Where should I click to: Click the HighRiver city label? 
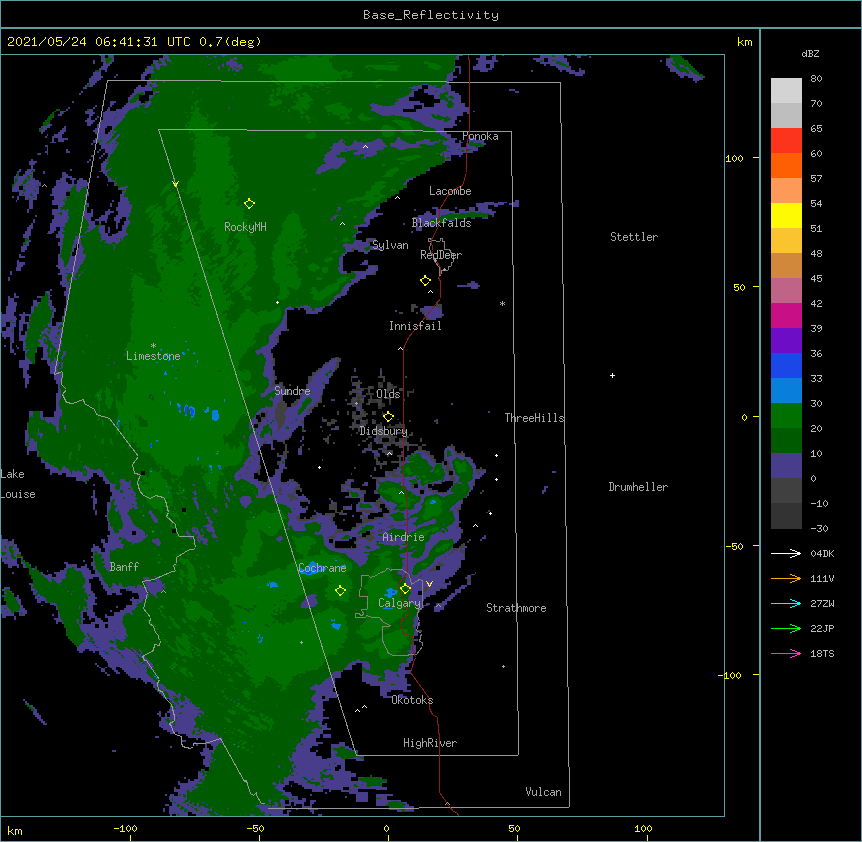point(430,743)
